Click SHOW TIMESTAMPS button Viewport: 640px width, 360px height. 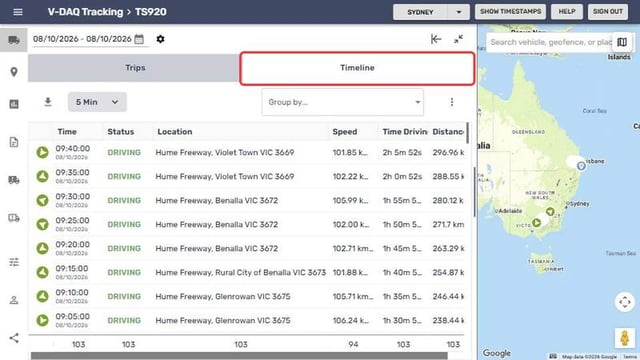[x=510, y=11]
